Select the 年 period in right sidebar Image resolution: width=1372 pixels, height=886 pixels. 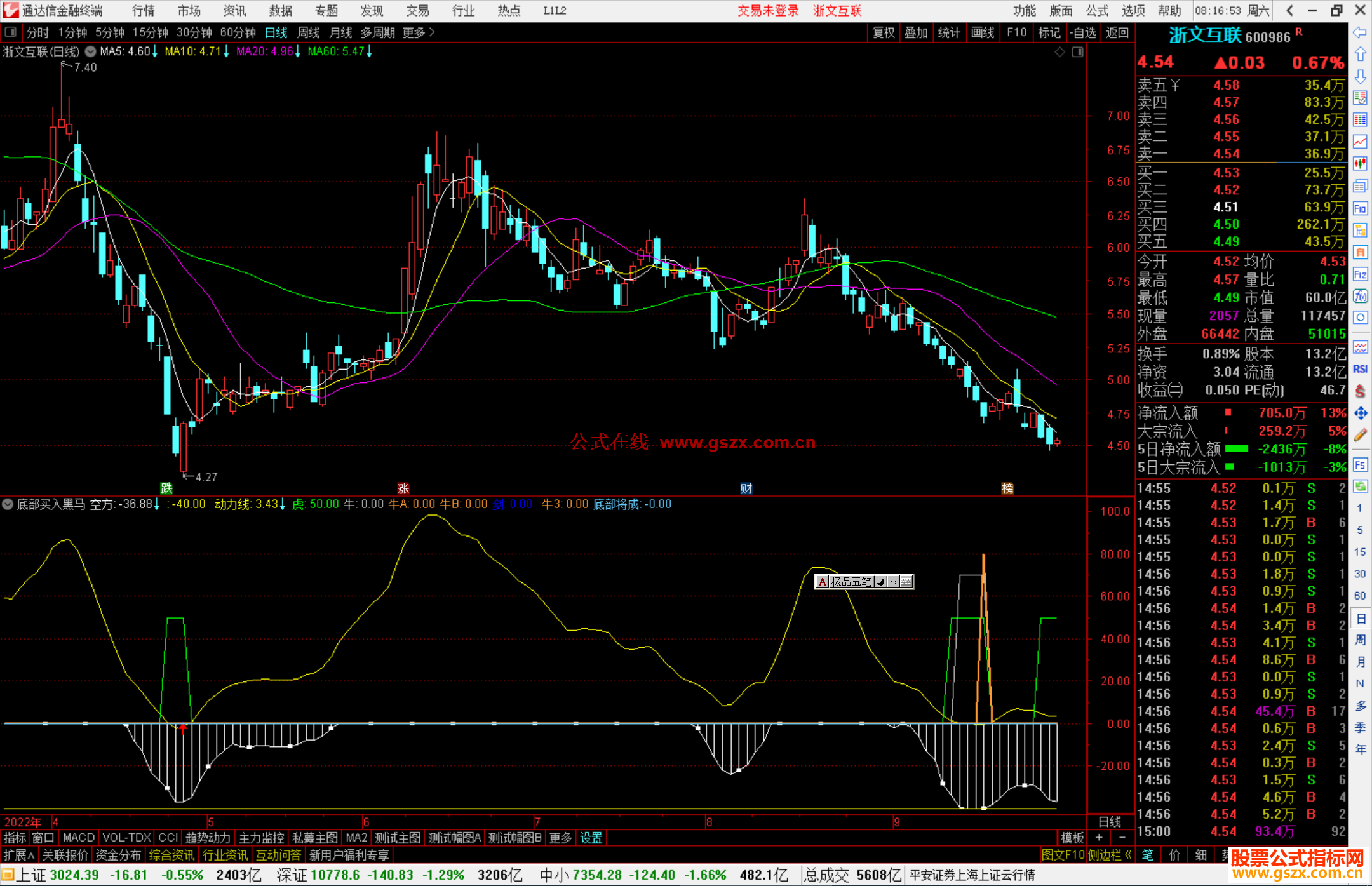[x=1360, y=749]
